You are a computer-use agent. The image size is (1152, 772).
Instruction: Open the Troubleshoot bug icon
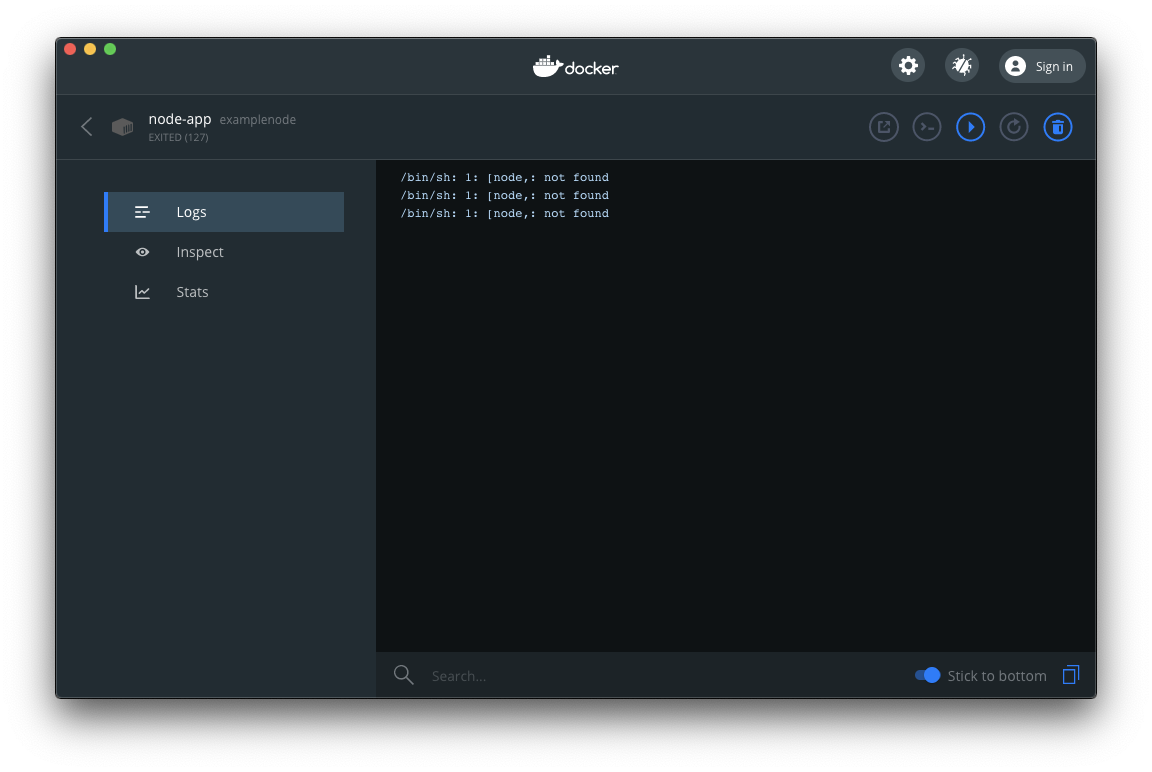(x=962, y=66)
